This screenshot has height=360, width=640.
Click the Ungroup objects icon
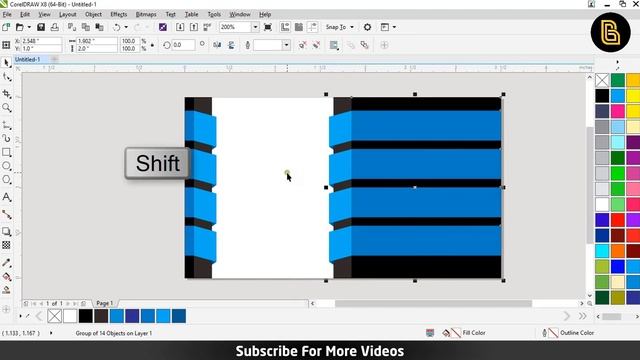[302, 45]
